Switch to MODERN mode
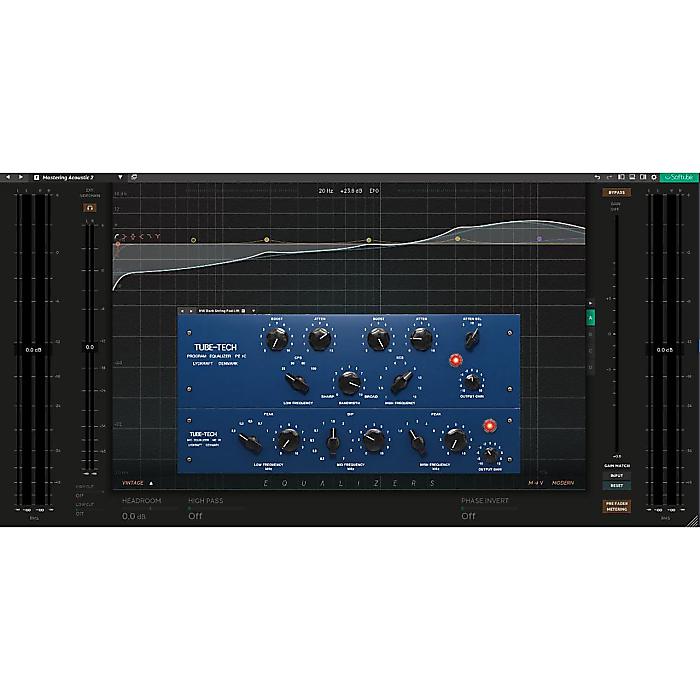 click(563, 483)
